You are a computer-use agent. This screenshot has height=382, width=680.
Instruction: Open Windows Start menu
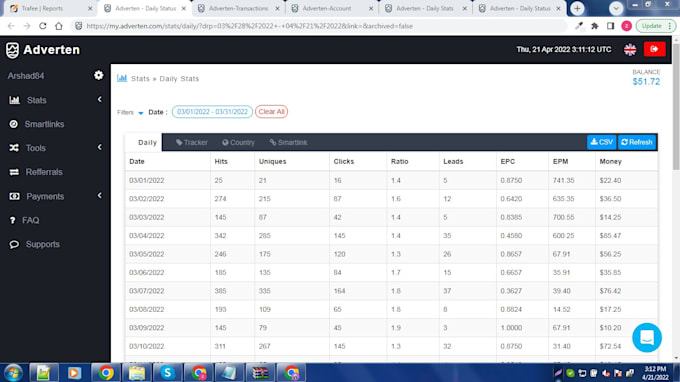[x=13, y=373]
